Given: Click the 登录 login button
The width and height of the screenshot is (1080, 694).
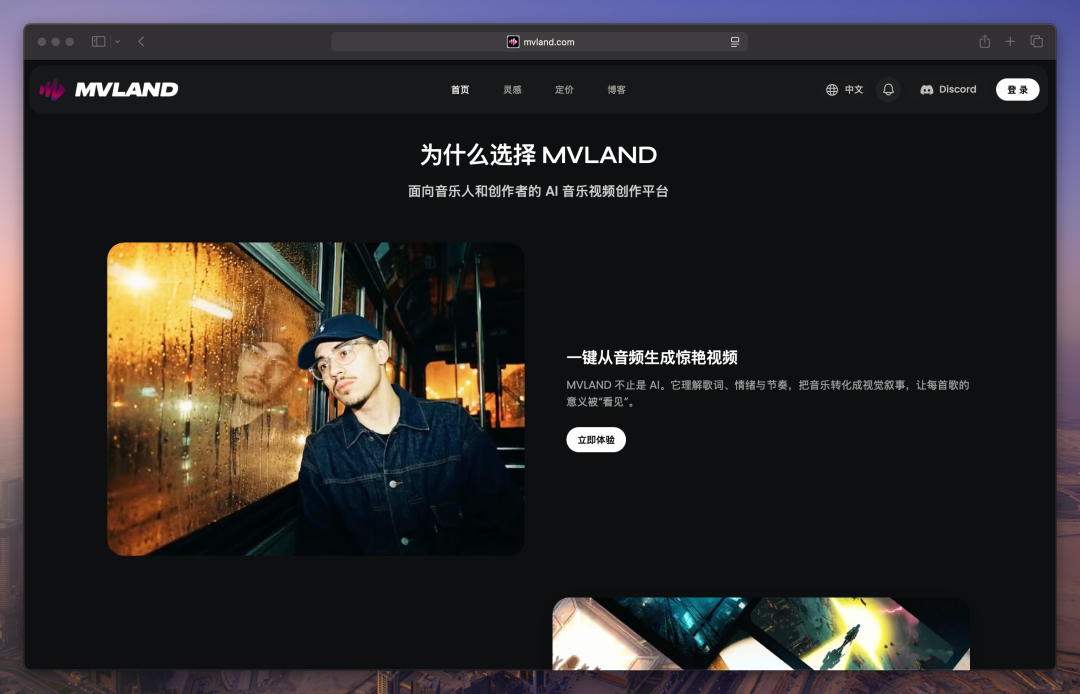Looking at the screenshot, I should (x=1017, y=90).
